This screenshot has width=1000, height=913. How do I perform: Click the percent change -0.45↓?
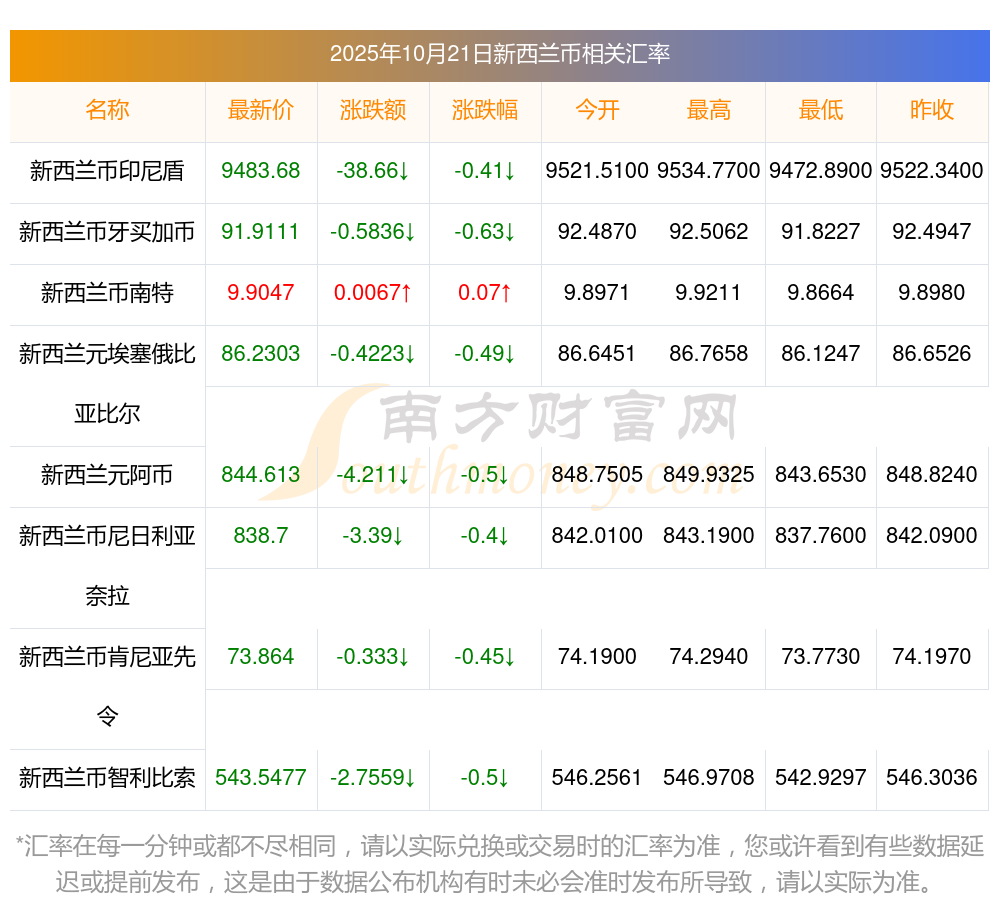click(485, 656)
